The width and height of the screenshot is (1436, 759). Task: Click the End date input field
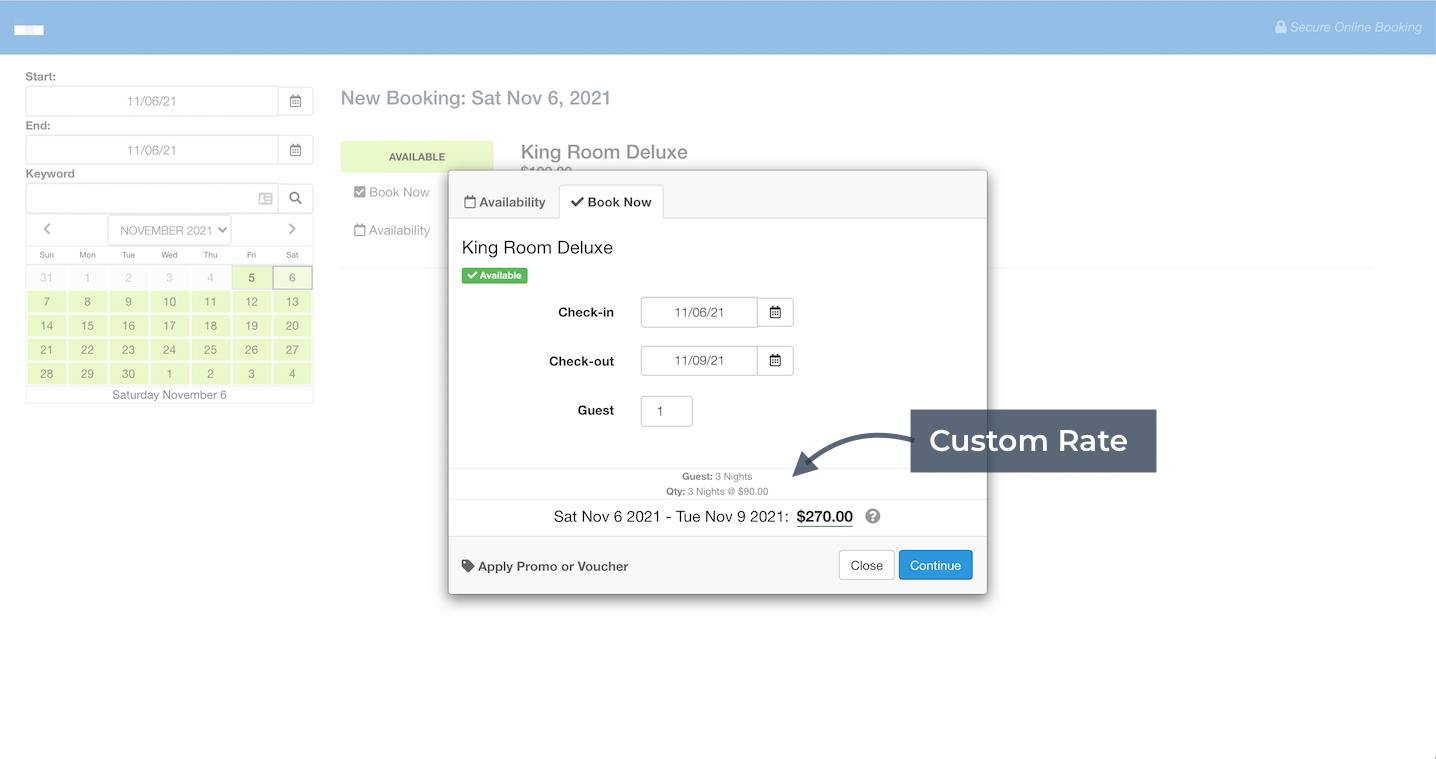(152, 150)
